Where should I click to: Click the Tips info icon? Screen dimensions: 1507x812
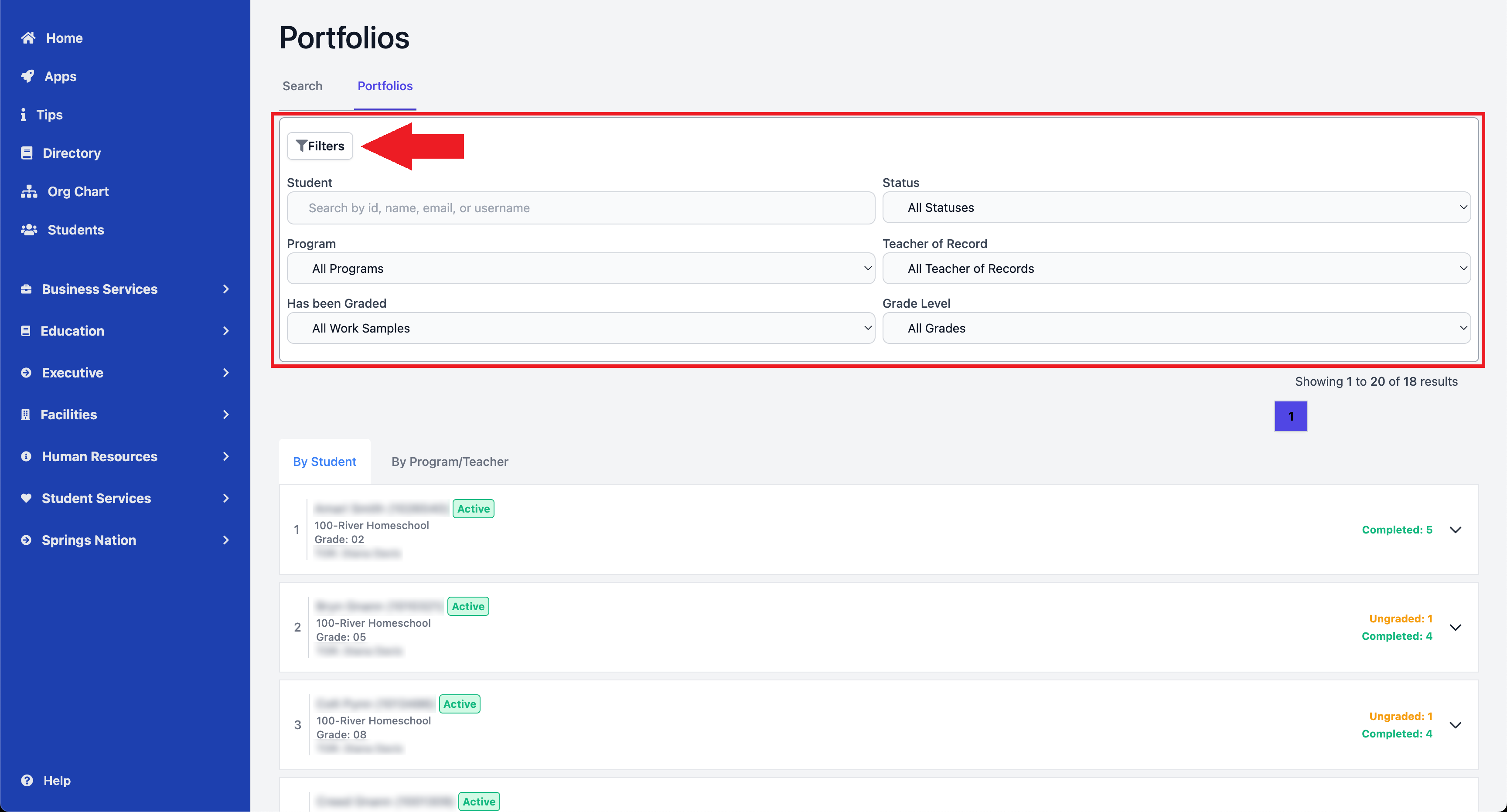24,115
